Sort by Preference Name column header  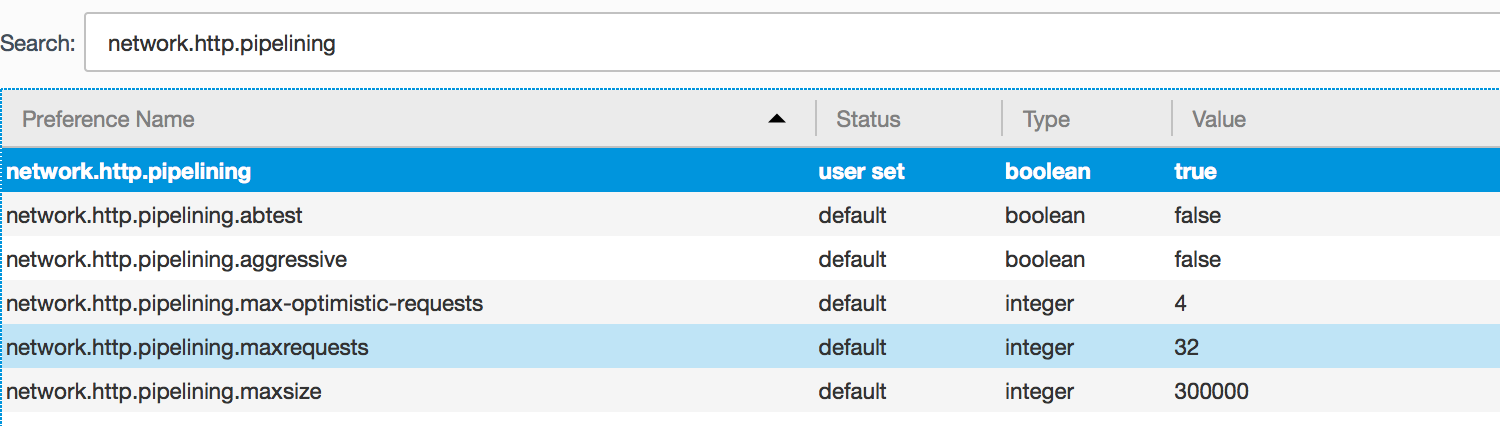point(108,120)
